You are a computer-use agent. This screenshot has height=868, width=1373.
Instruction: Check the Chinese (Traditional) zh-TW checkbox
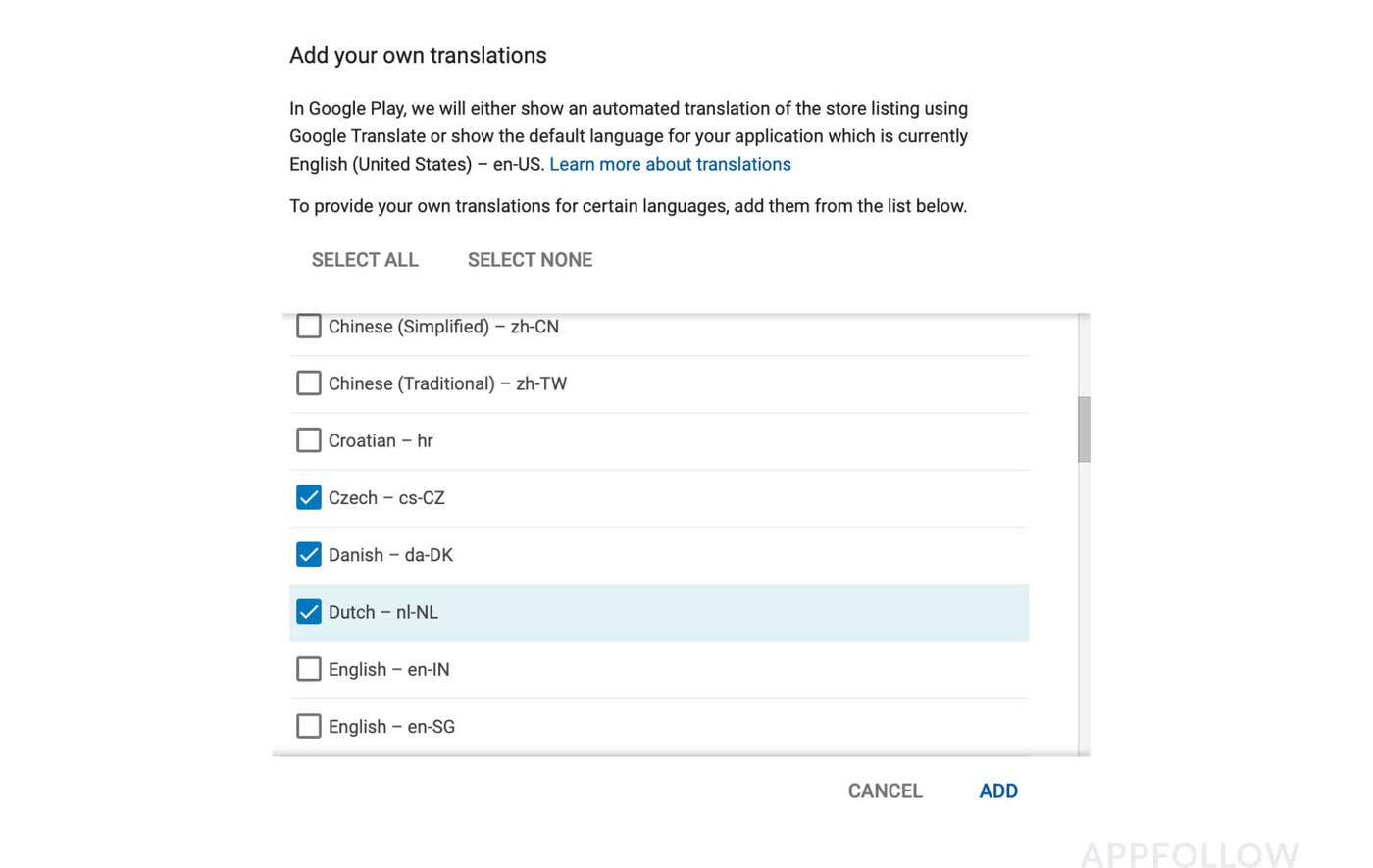tap(308, 383)
